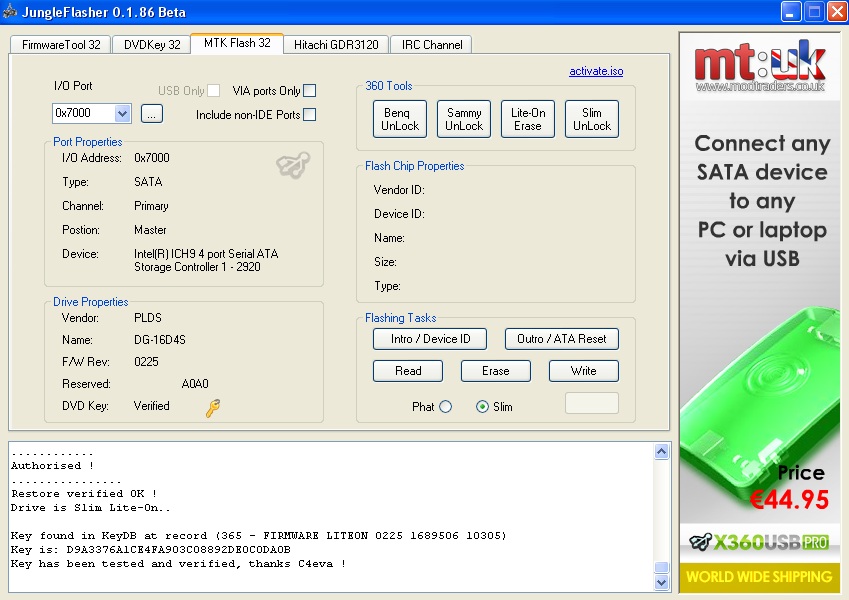Open the I/O Port dropdown

tap(122, 113)
